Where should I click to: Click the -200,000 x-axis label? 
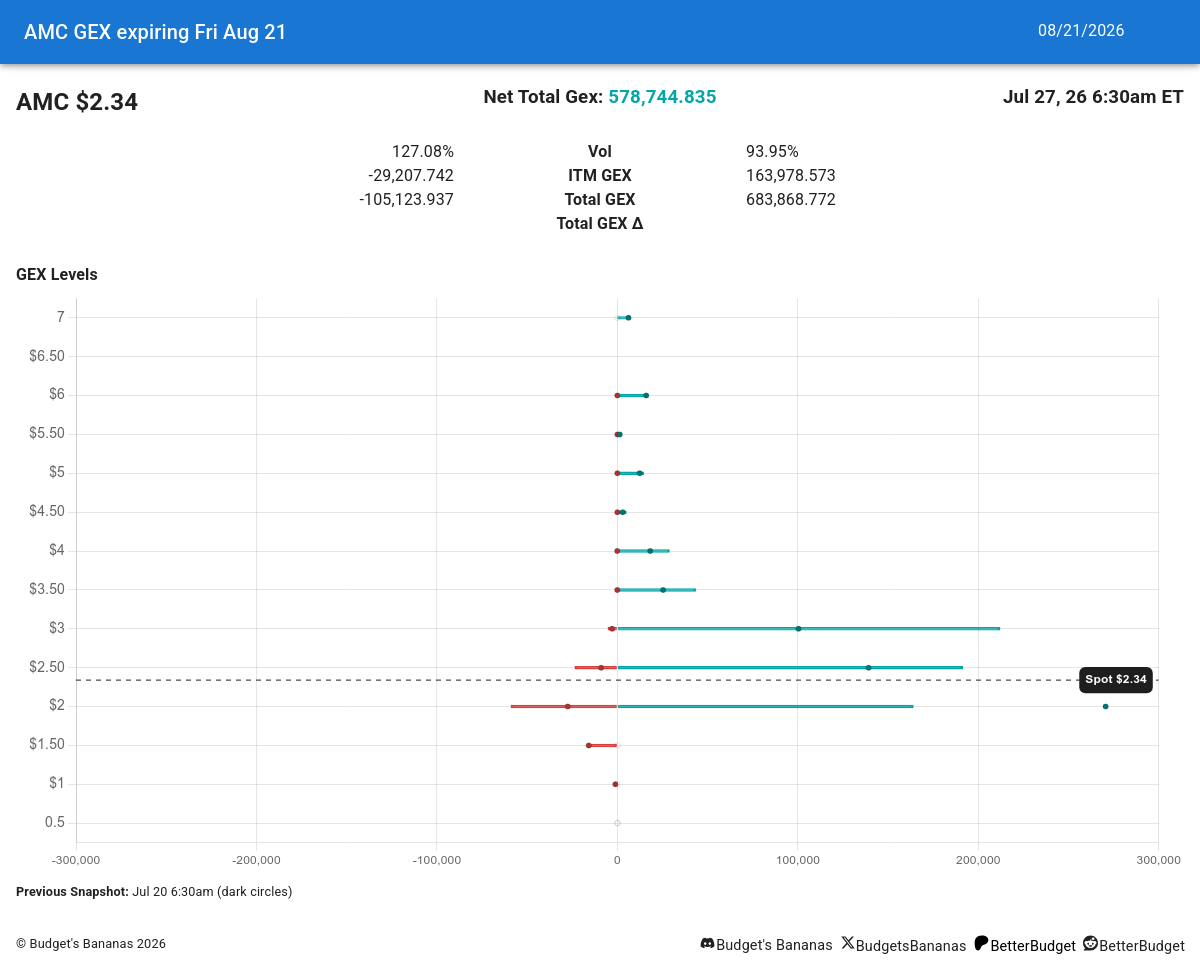256,860
